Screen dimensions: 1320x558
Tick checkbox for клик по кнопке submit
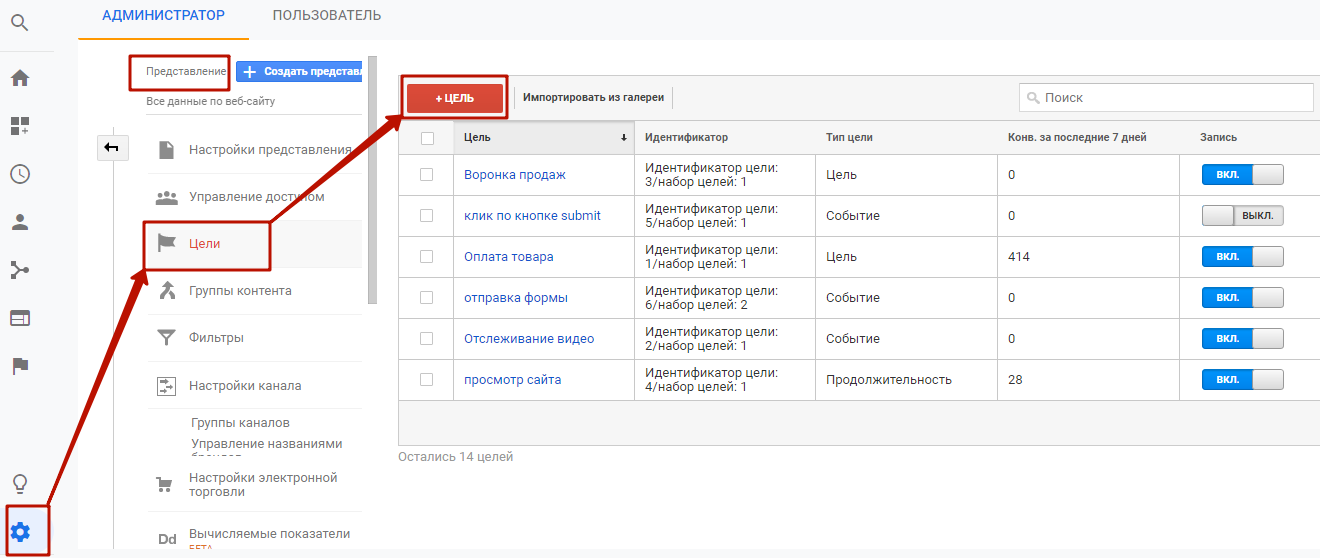427,215
